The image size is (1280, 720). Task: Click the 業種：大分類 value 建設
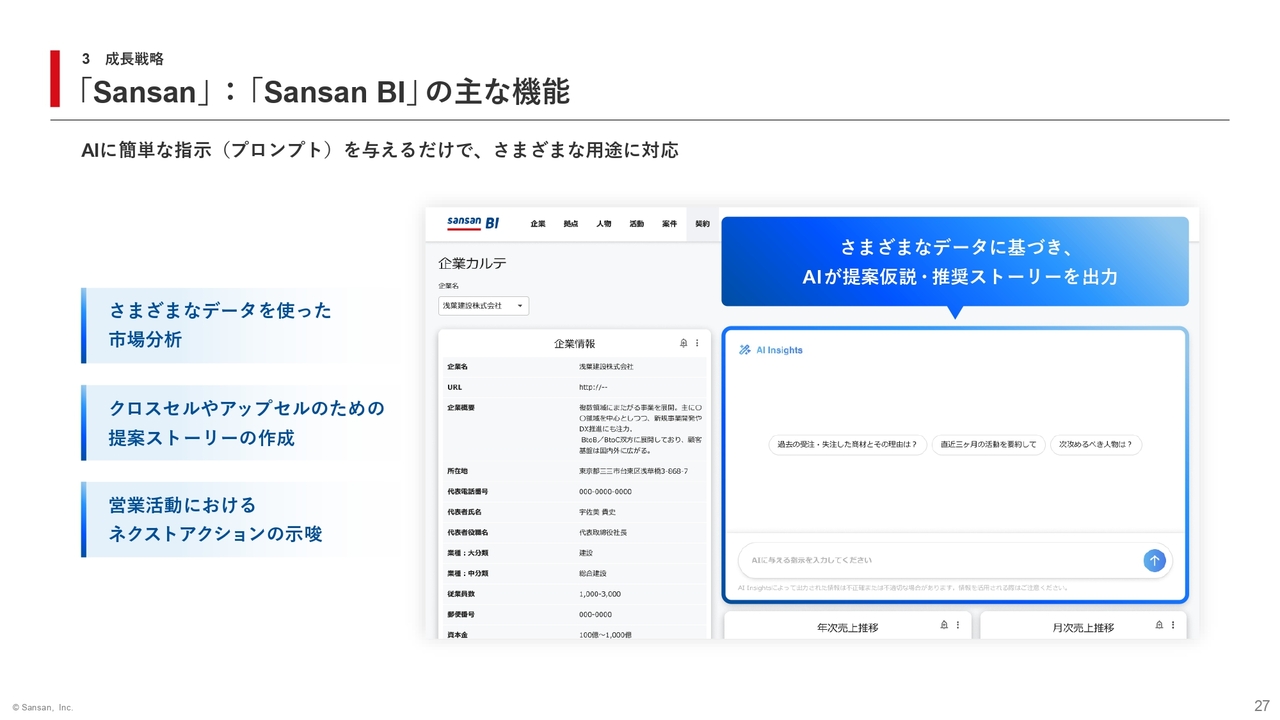click(x=586, y=553)
